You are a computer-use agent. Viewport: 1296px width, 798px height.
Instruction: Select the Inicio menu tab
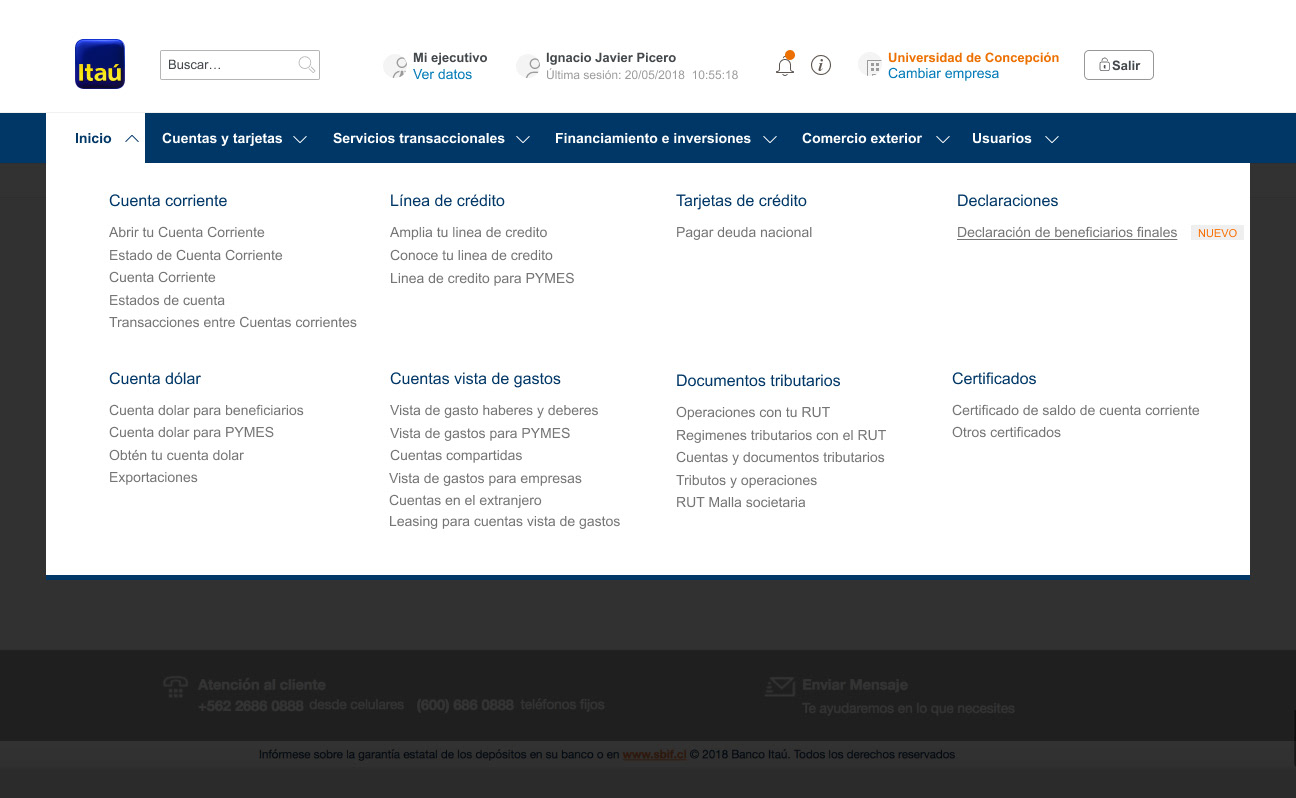pos(95,138)
